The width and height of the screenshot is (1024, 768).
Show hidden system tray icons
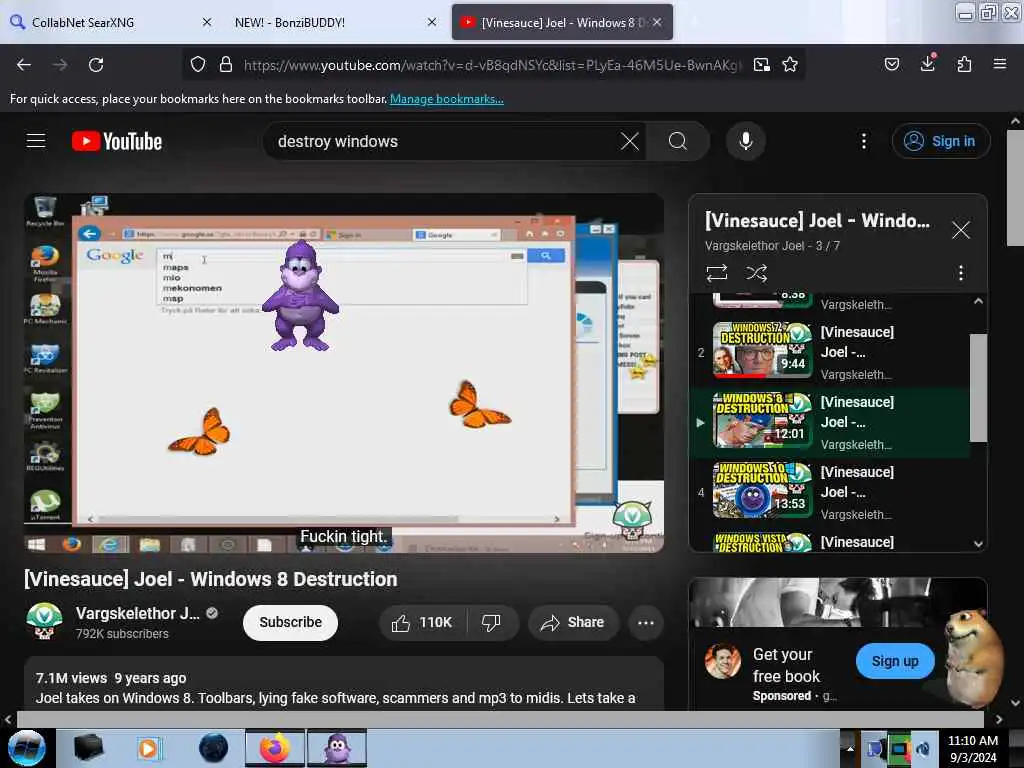pyautogui.click(x=850, y=749)
